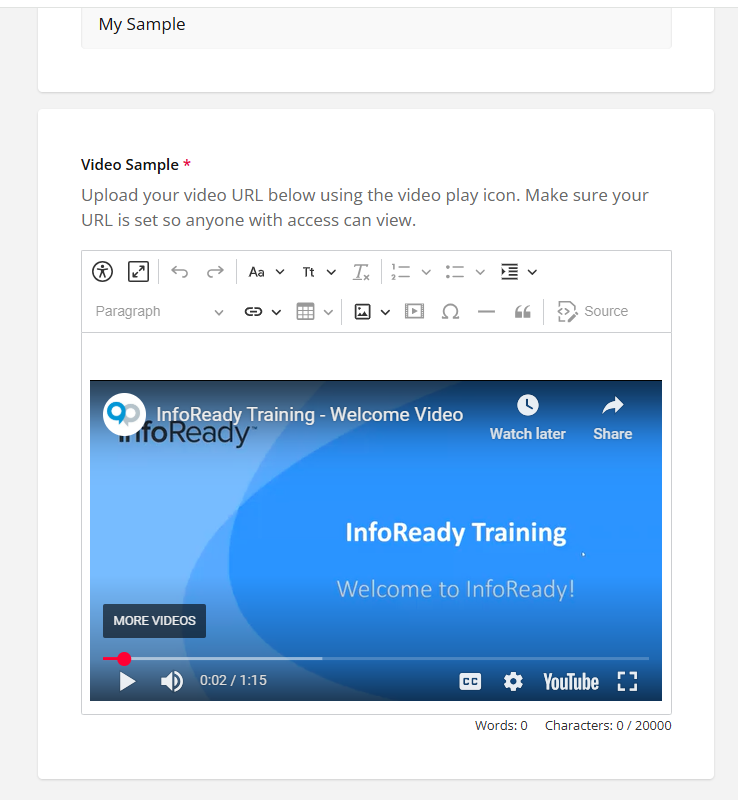Expand bulleted list style options

click(x=480, y=272)
